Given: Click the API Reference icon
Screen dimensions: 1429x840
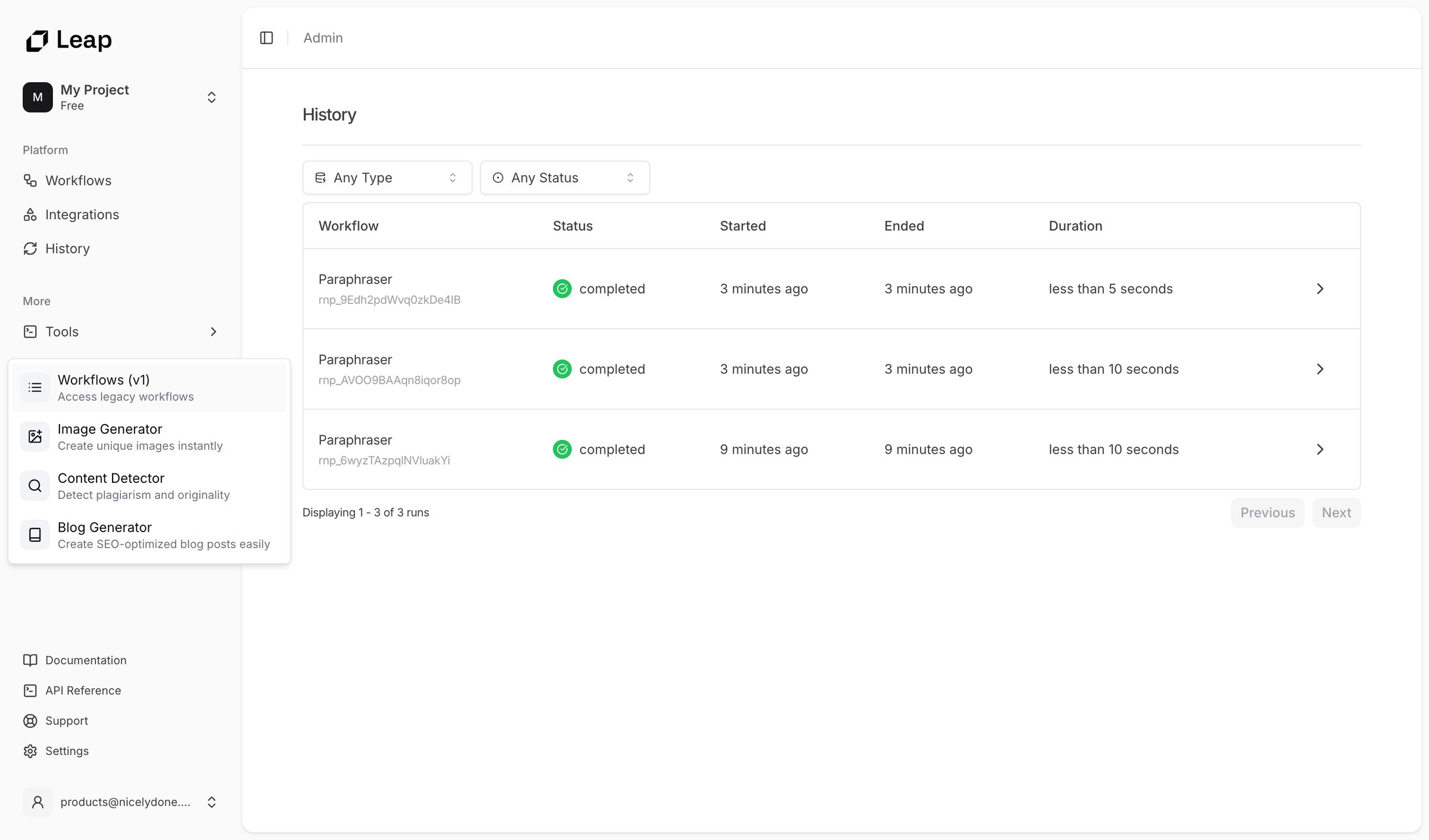Looking at the screenshot, I should point(30,691).
